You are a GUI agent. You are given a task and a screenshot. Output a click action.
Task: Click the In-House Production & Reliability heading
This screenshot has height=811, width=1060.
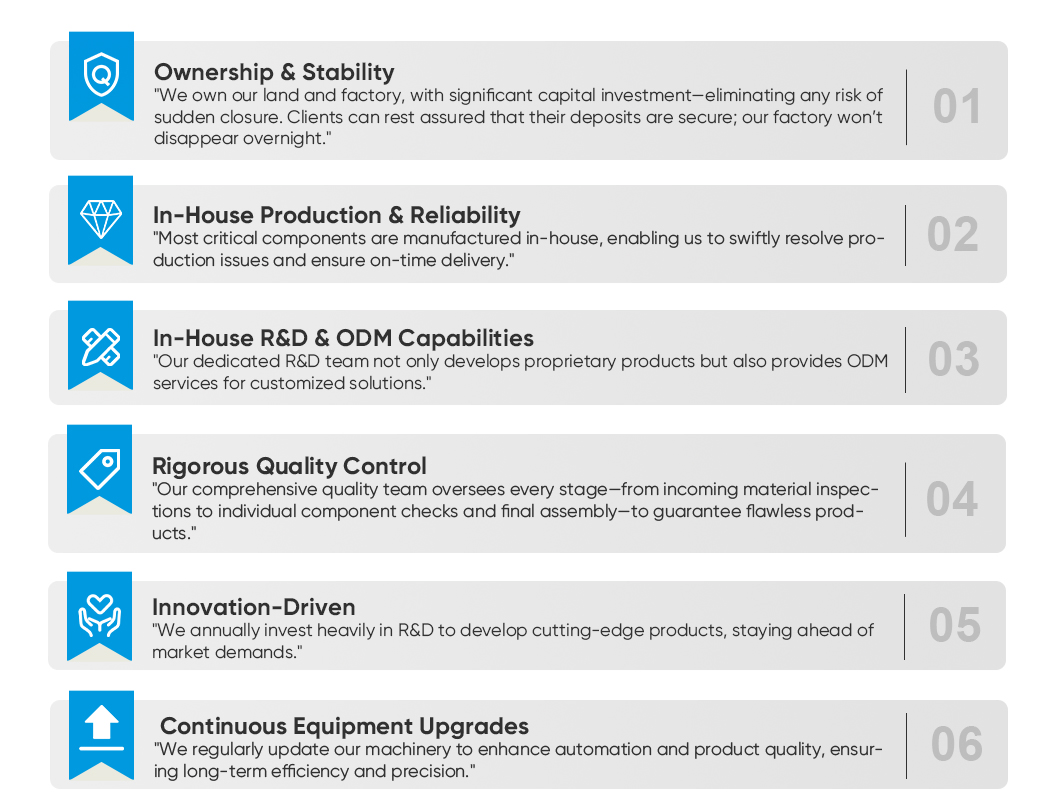(336, 215)
